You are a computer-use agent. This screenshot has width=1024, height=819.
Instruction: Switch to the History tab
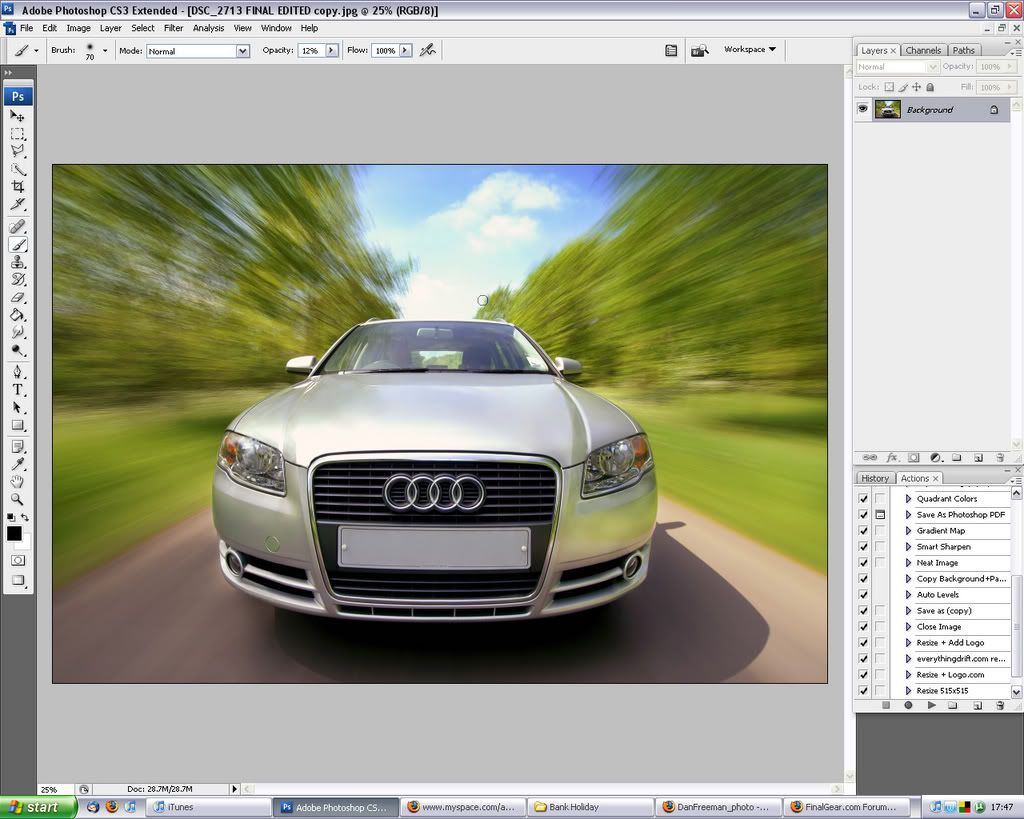point(874,478)
